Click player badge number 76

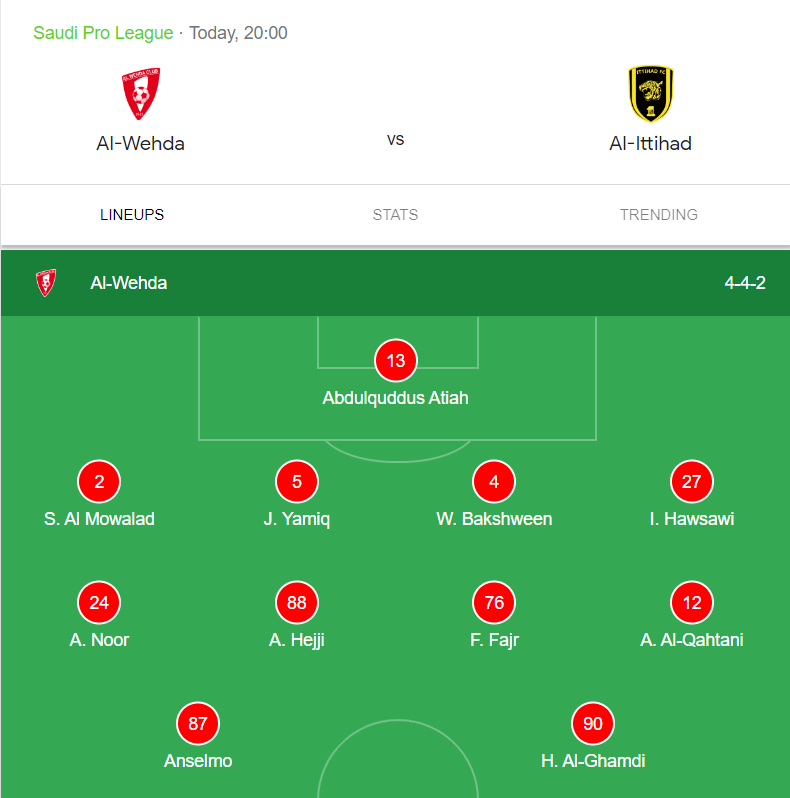tap(494, 603)
